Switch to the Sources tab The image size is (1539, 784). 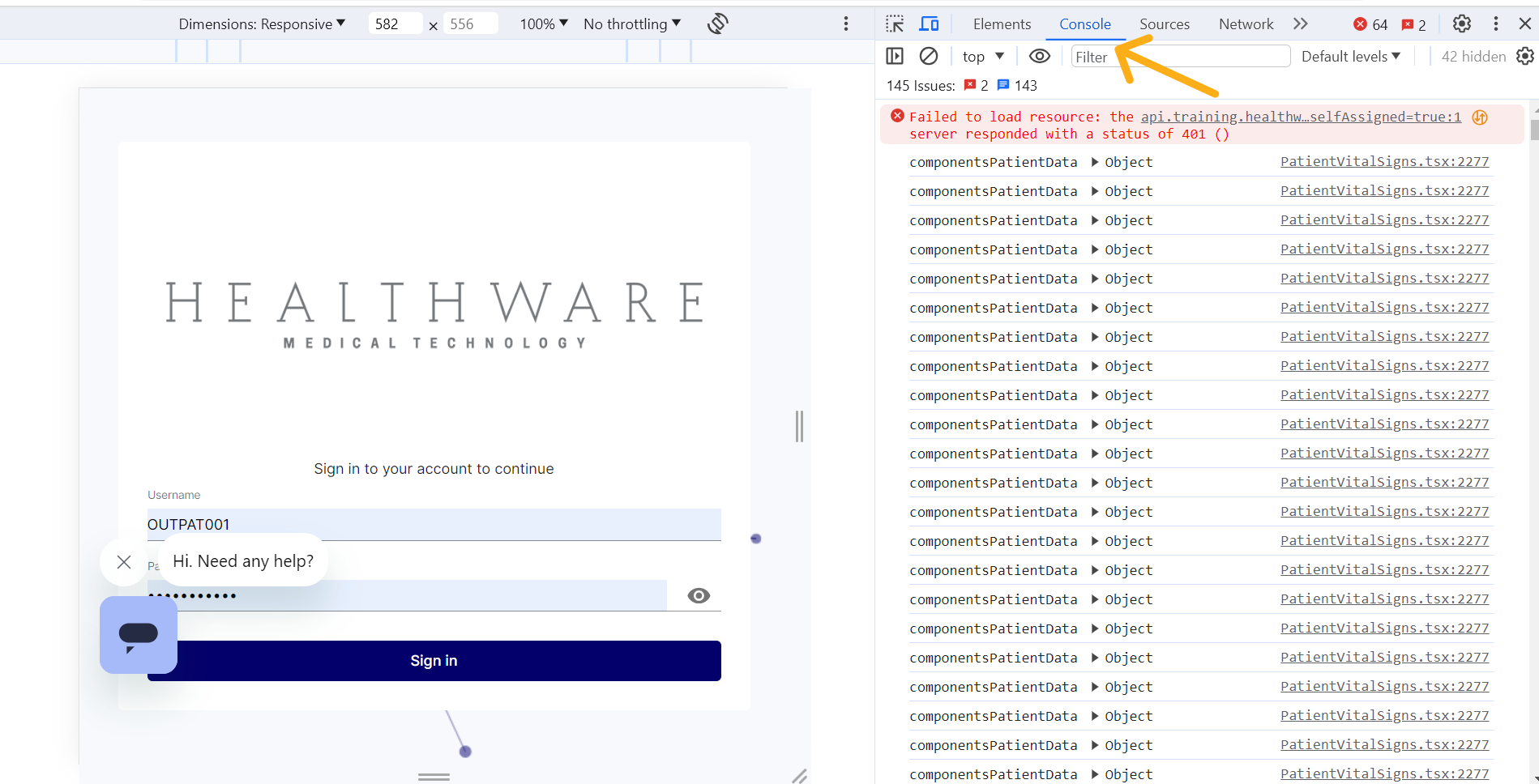(1164, 24)
